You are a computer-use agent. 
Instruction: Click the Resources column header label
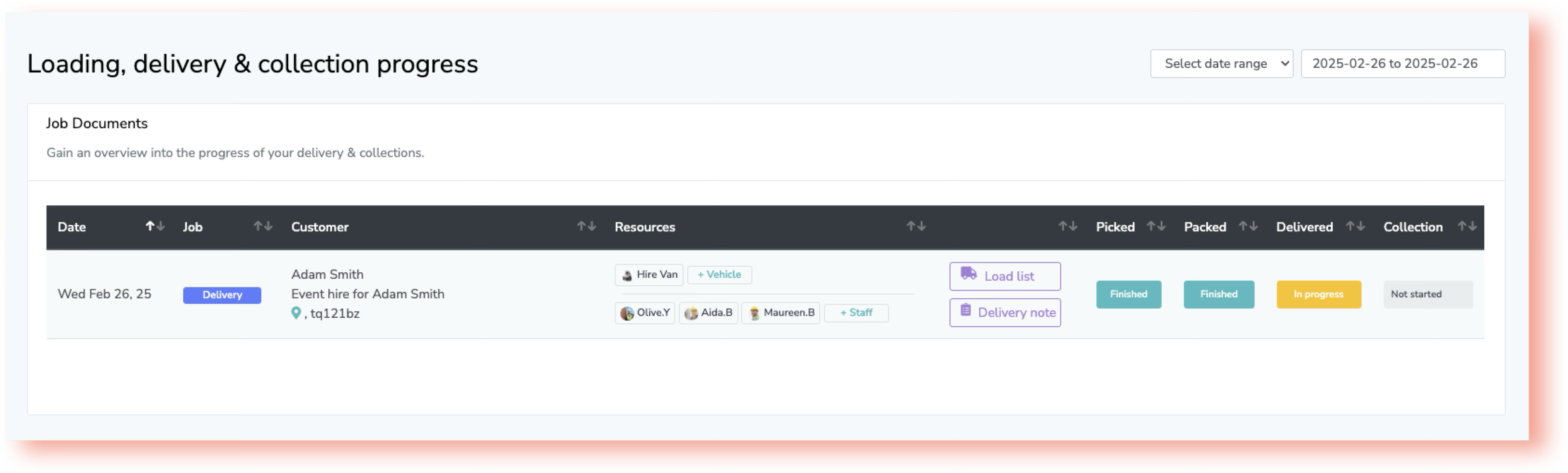click(x=644, y=227)
